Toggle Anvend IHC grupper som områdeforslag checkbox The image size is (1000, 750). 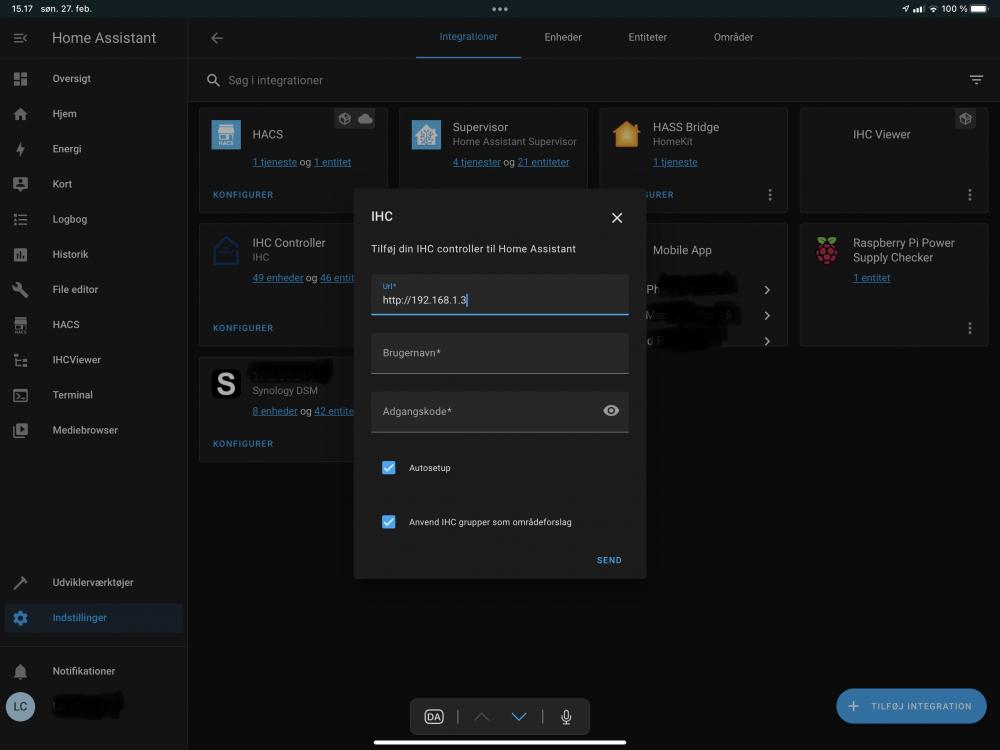coord(389,522)
